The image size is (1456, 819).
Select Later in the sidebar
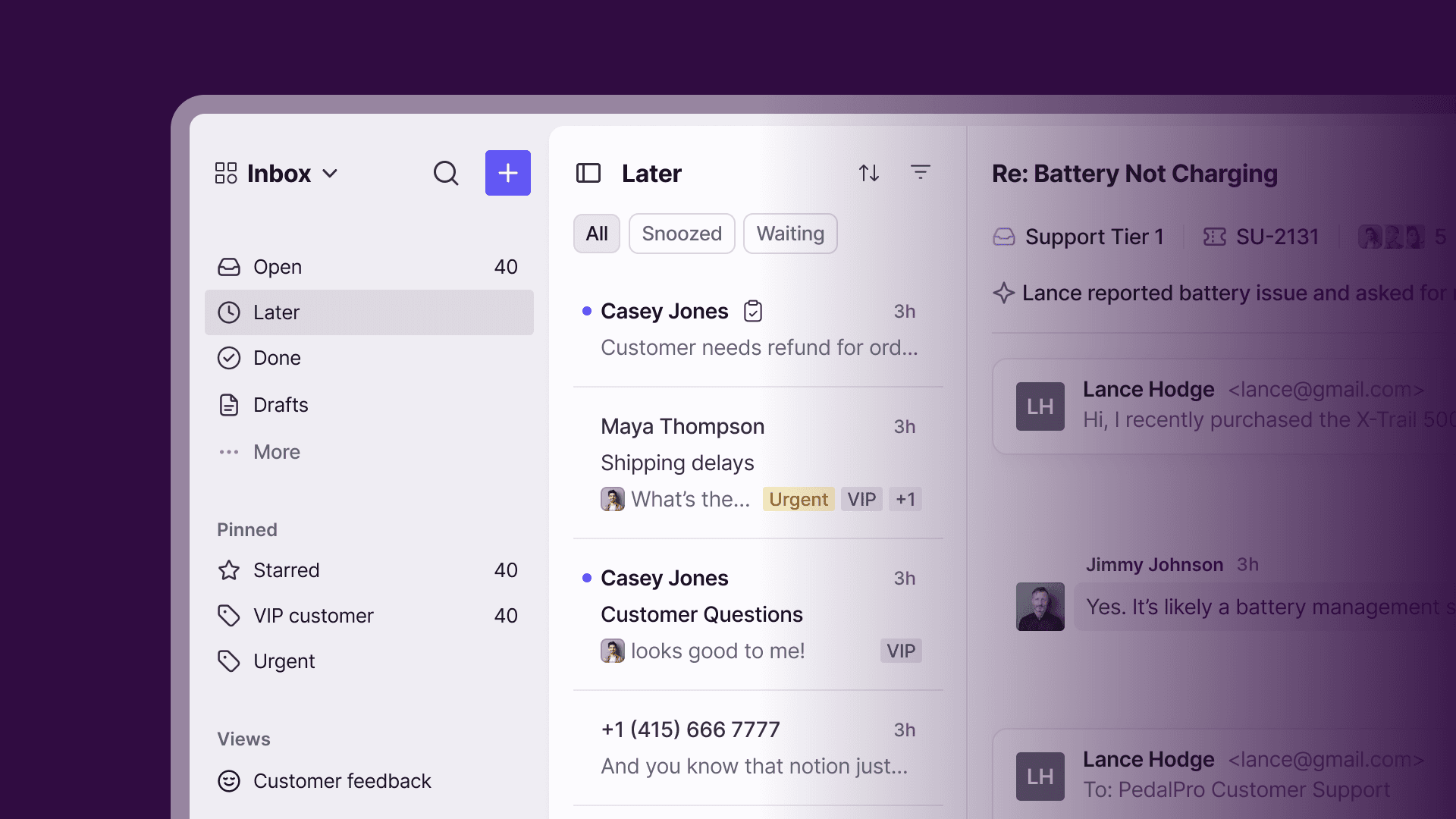point(369,312)
